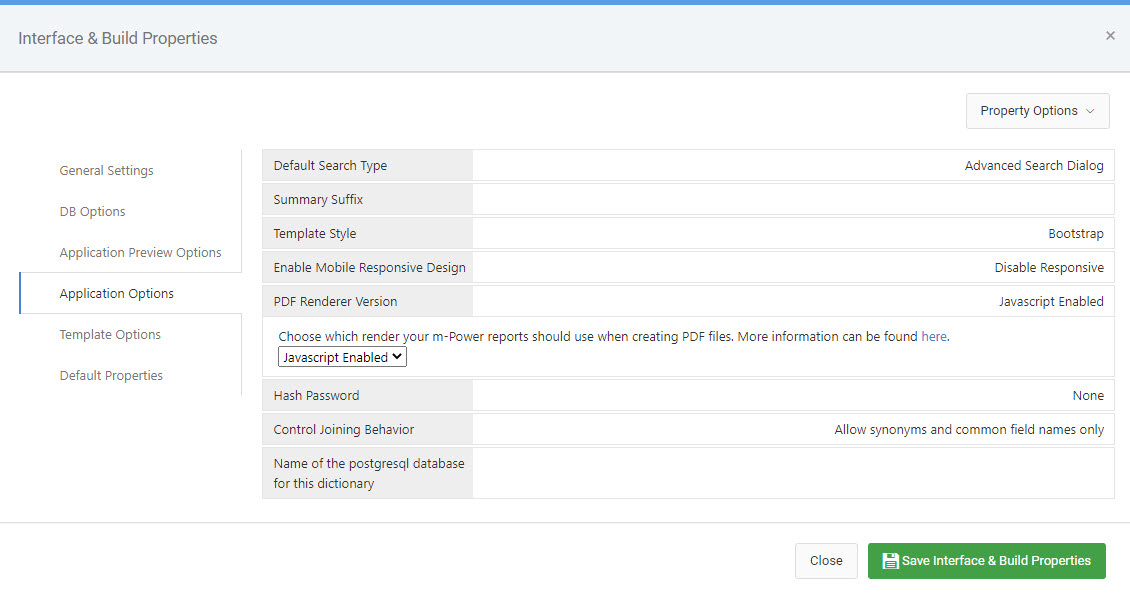Click the Property Options chevron arrow

pos(1090,111)
